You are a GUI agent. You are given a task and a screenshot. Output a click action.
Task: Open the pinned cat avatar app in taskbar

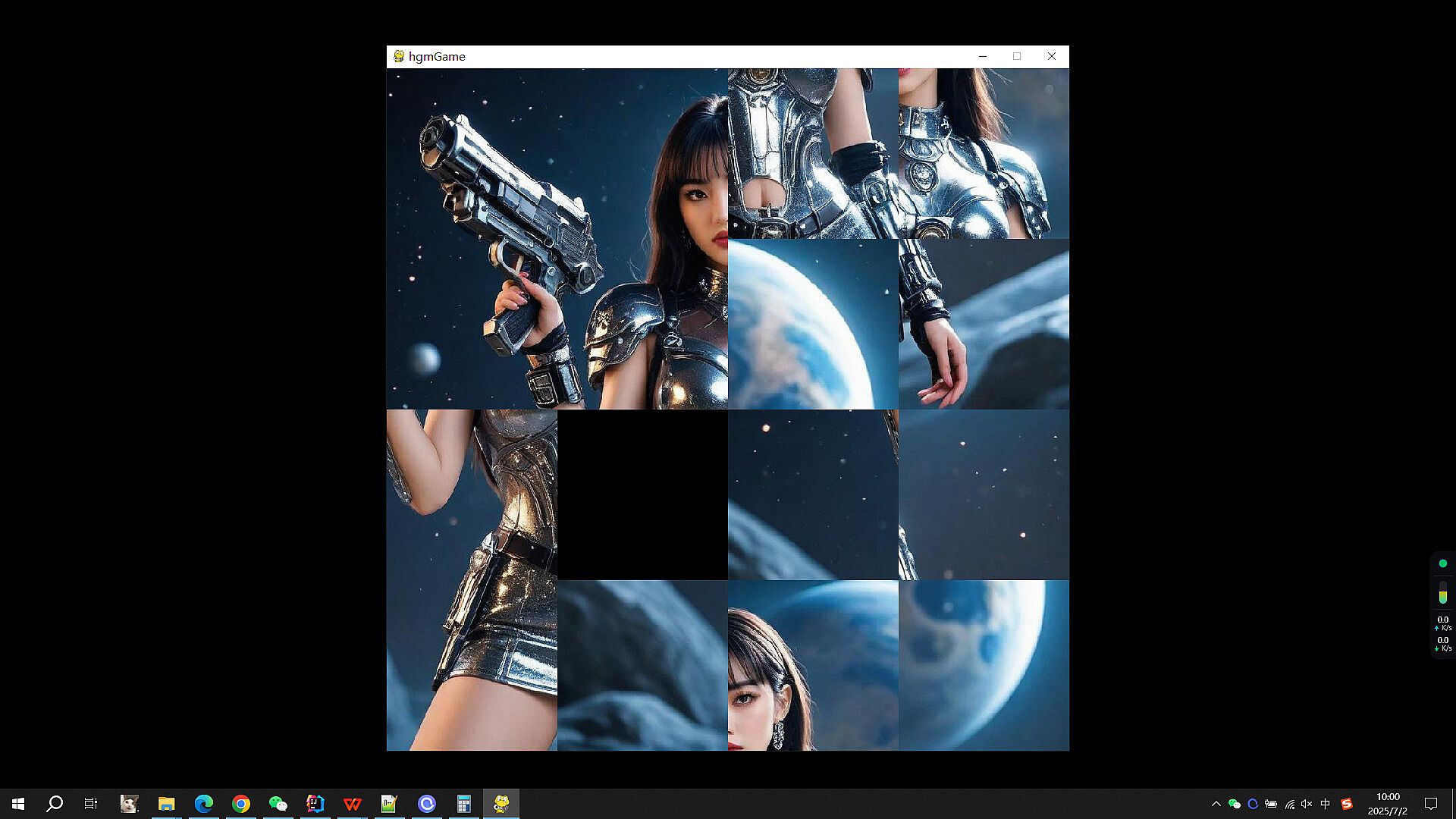tap(129, 804)
